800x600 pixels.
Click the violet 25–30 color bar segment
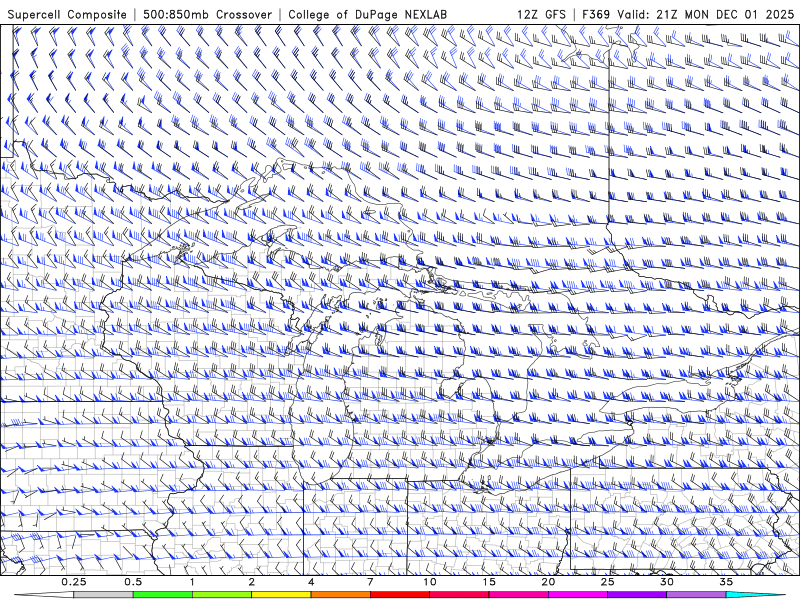click(637, 595)
